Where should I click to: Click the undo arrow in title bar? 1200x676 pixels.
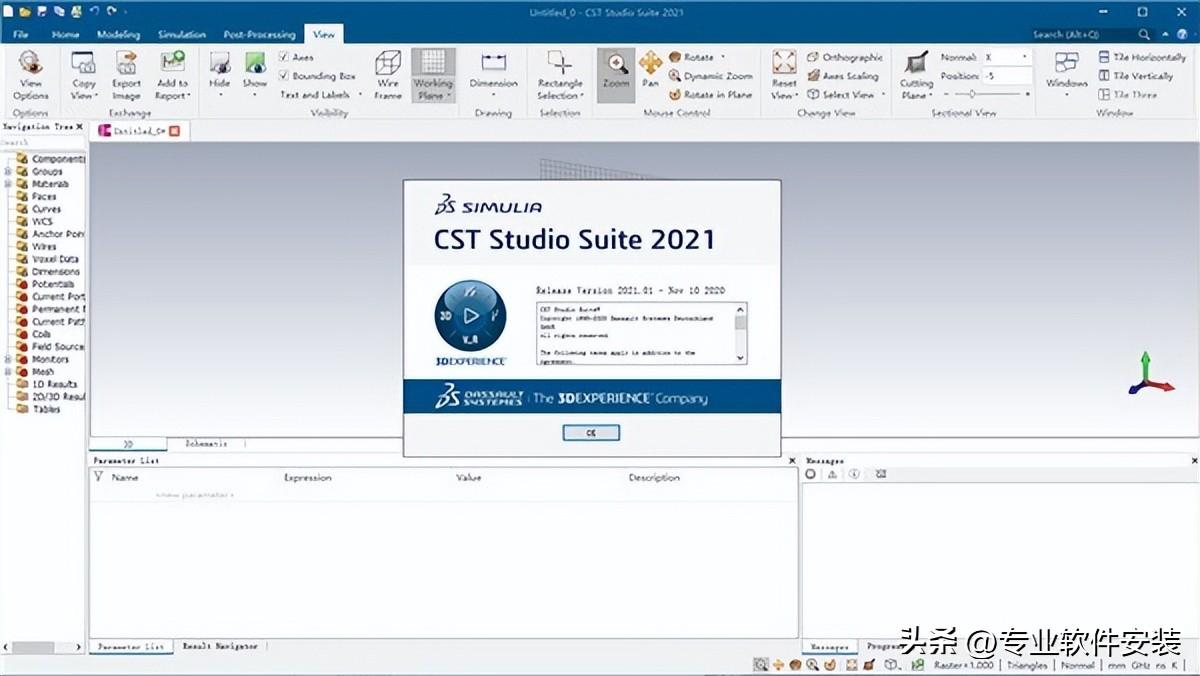(94, 11)
